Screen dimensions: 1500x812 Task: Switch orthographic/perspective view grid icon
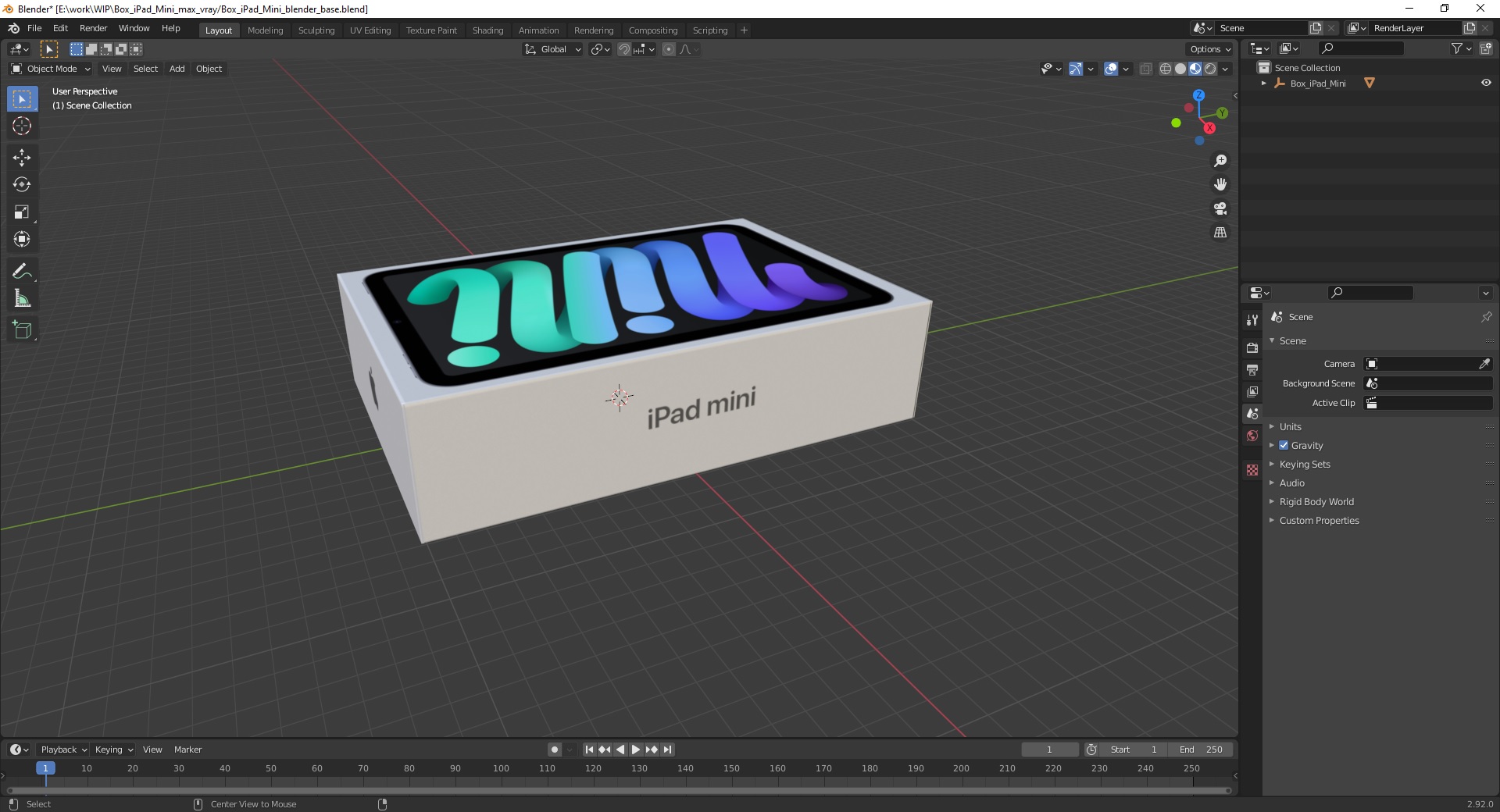click(x=1220, y=233)
